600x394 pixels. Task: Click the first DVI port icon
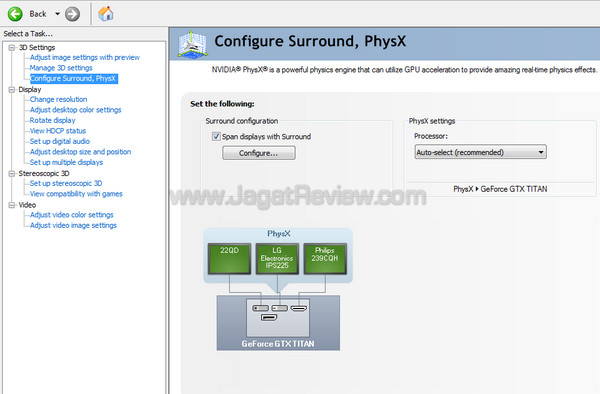click(261, 308)
